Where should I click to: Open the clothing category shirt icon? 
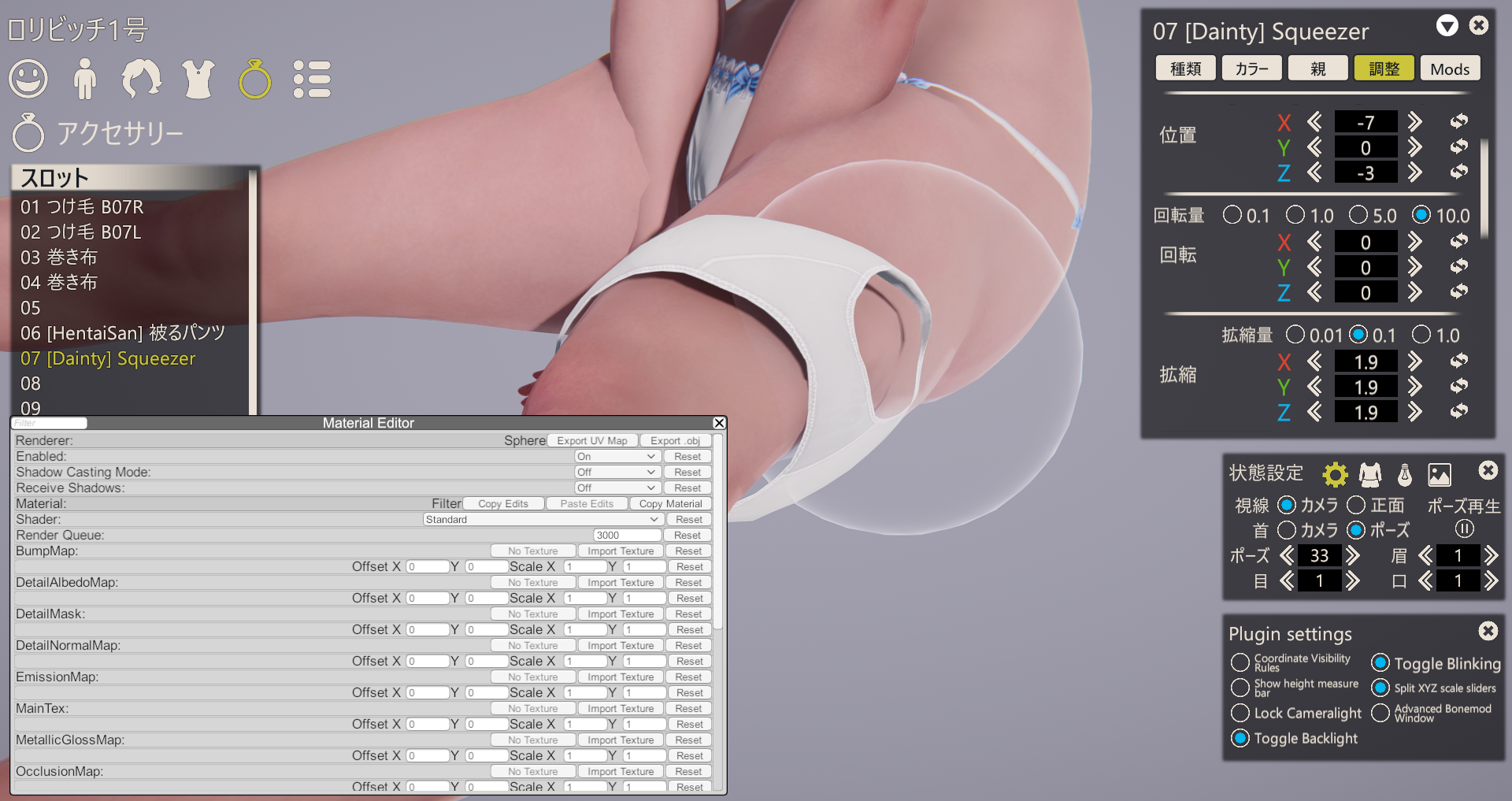click(x=198, y=79)
